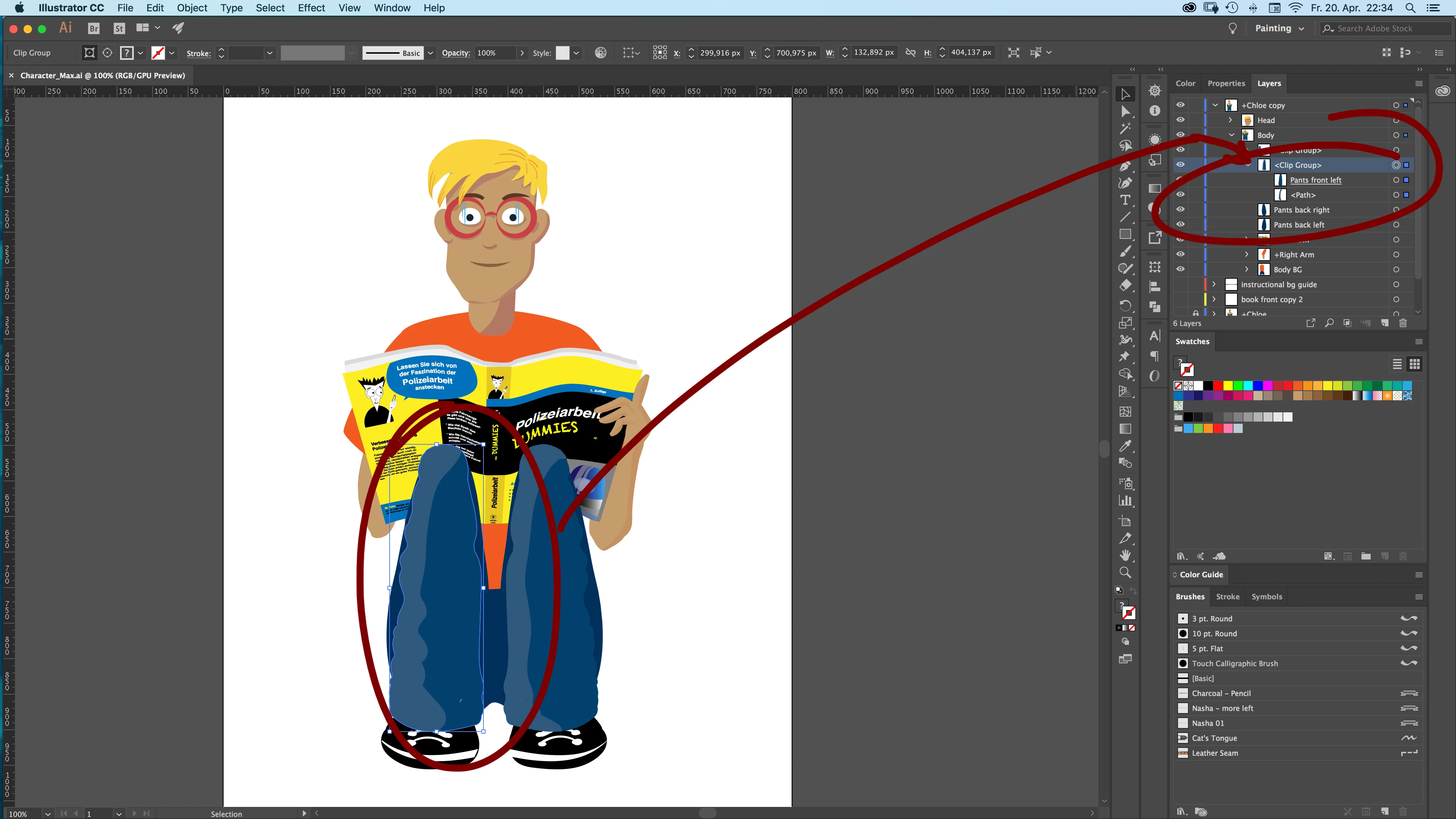Select the Eyedropper tool
The image size is (1456, 819).
[x=1125, y=446]
